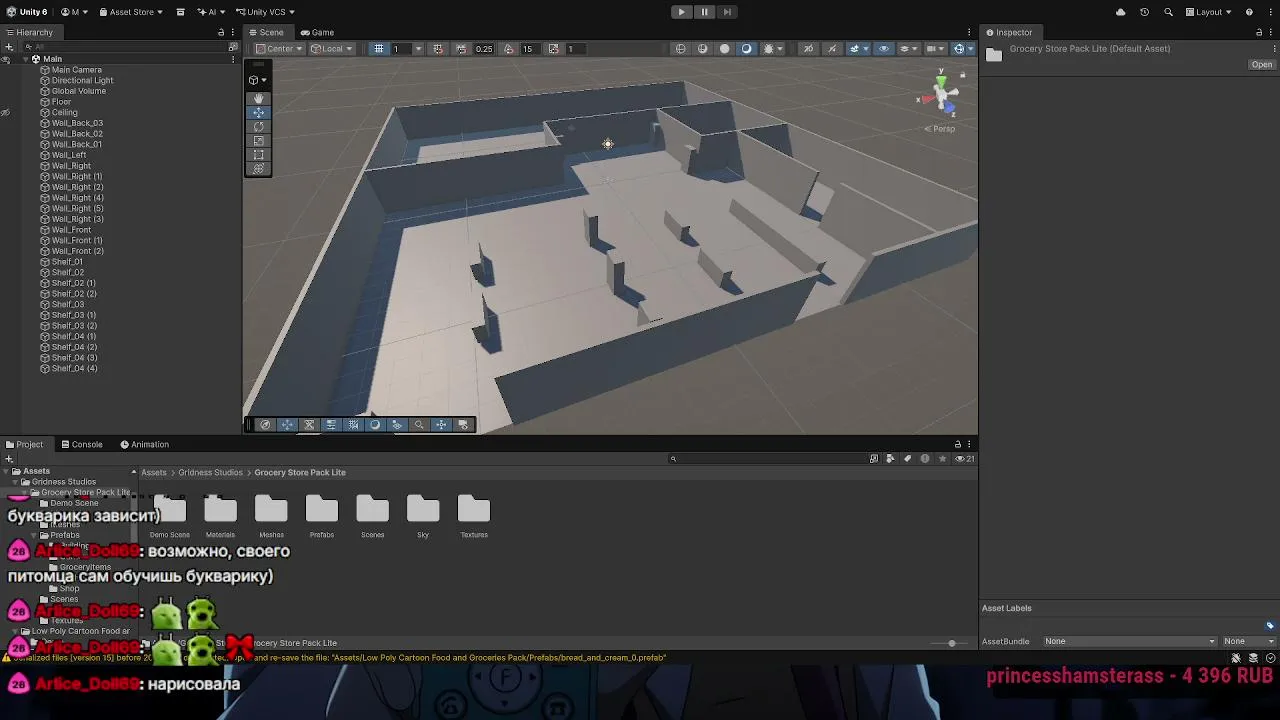Select Directional Light in the Hierarchy
Image resolution: width=1280 pixels, height=720 pixels.
pos(82,80)
